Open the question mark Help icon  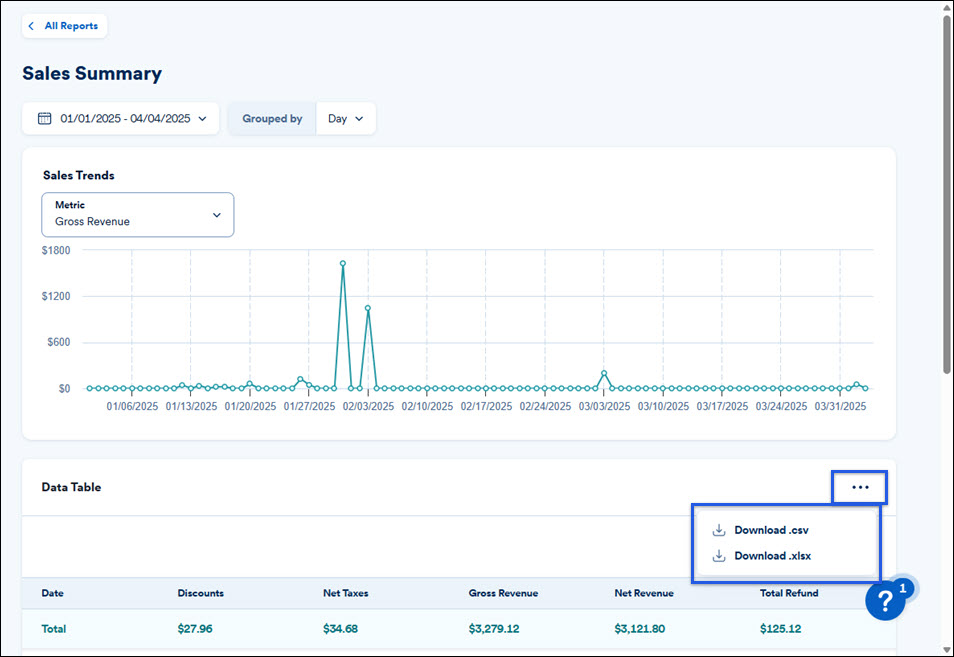click(885, 600)
